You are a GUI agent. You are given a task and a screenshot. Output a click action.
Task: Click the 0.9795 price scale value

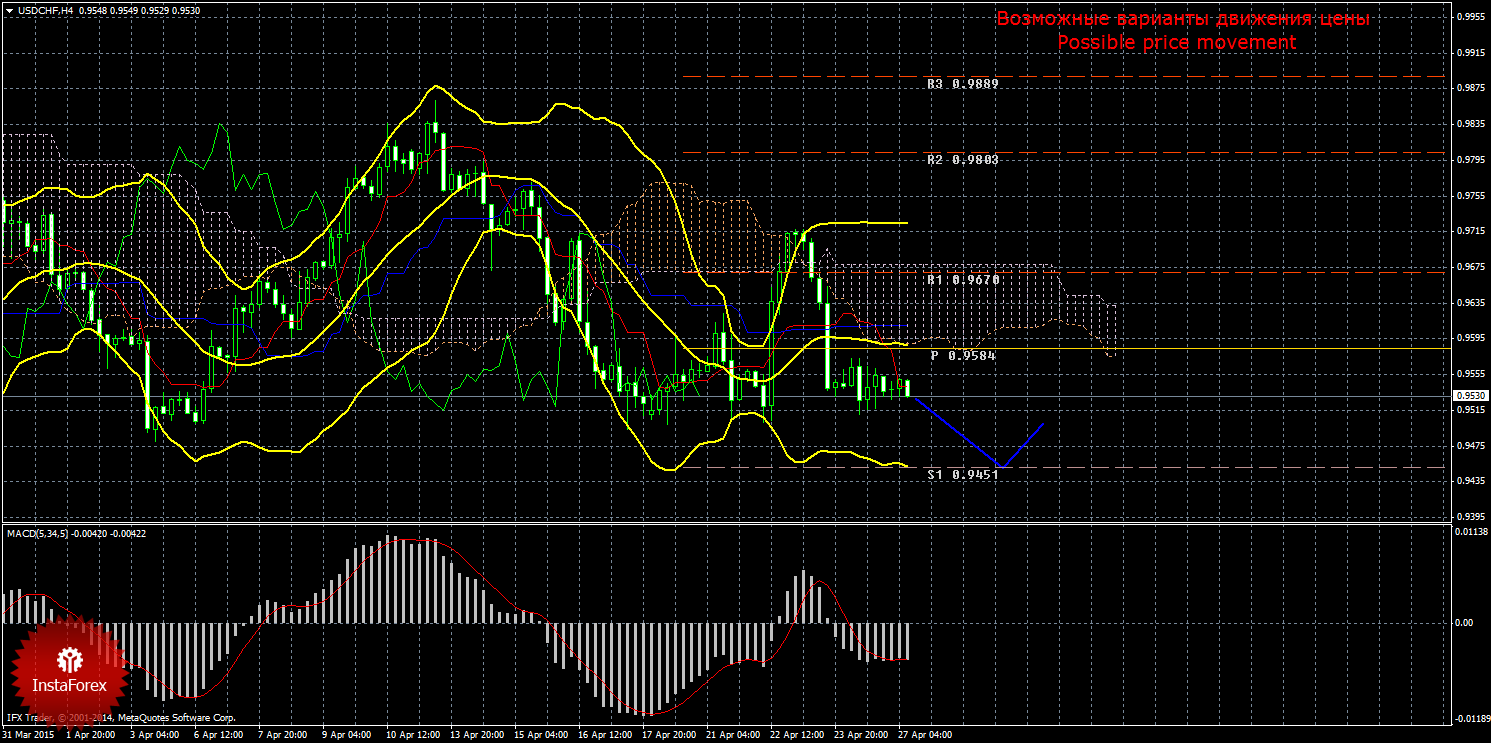click(x=1469, y=160)
